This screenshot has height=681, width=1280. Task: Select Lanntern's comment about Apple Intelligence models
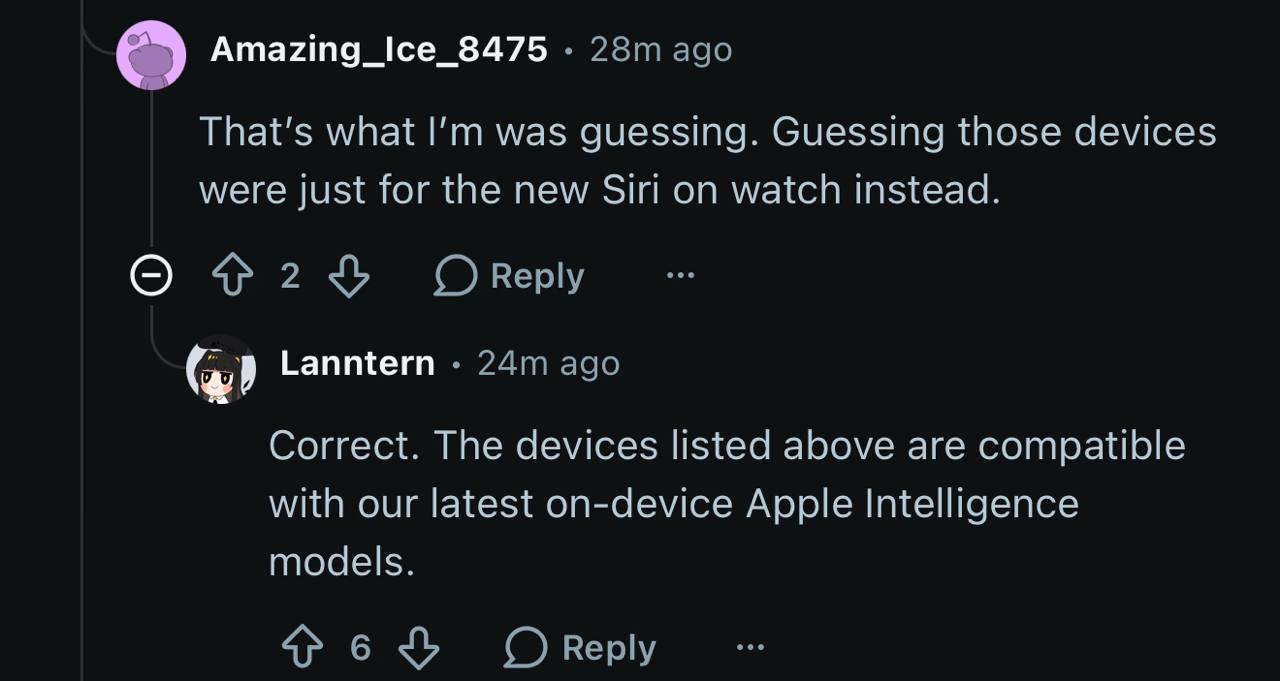(727, 503)
